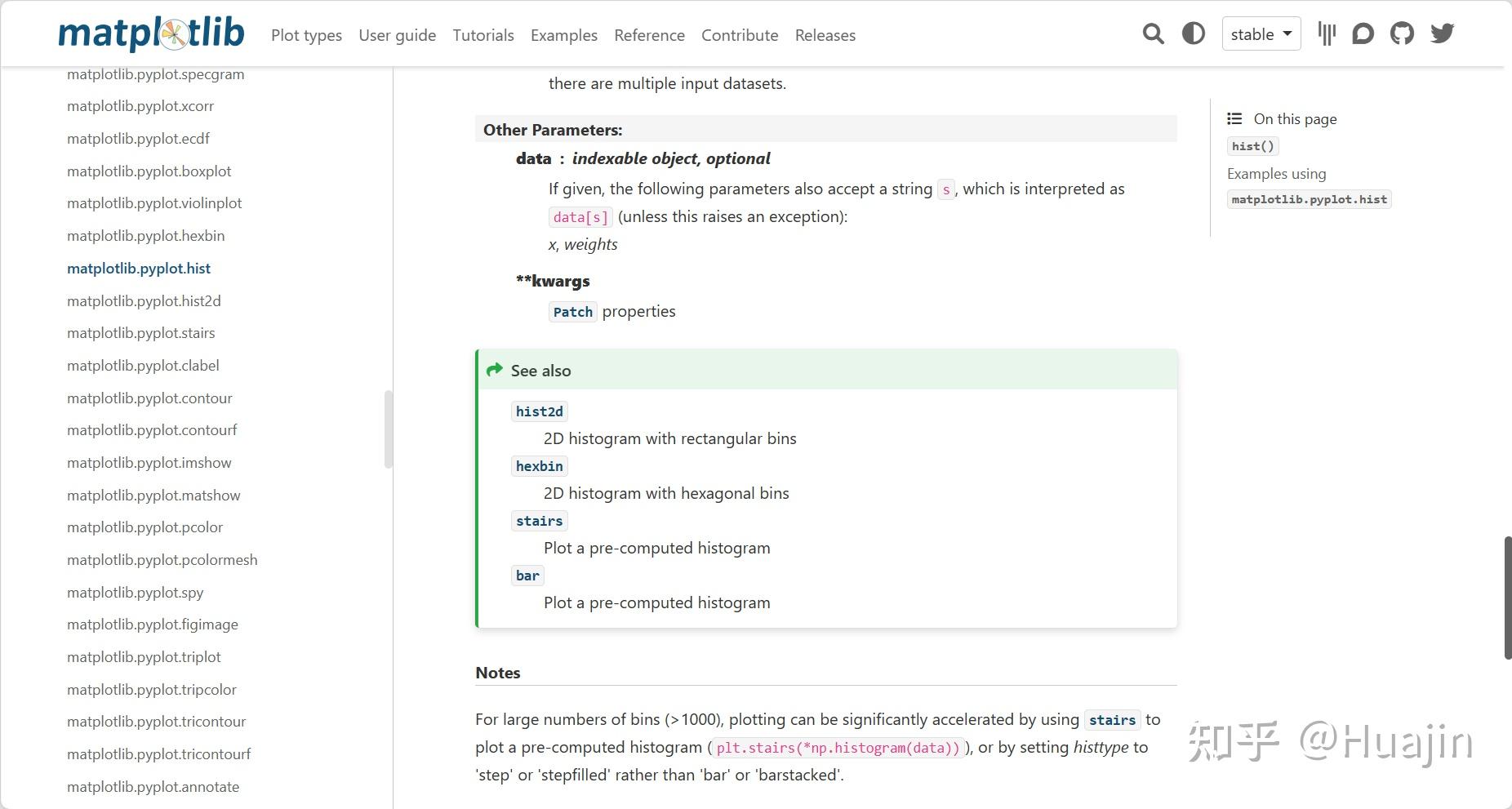Click the left sidebar scrollbar thumb
The image size is (1512, 809).
[x=389, y=429]
